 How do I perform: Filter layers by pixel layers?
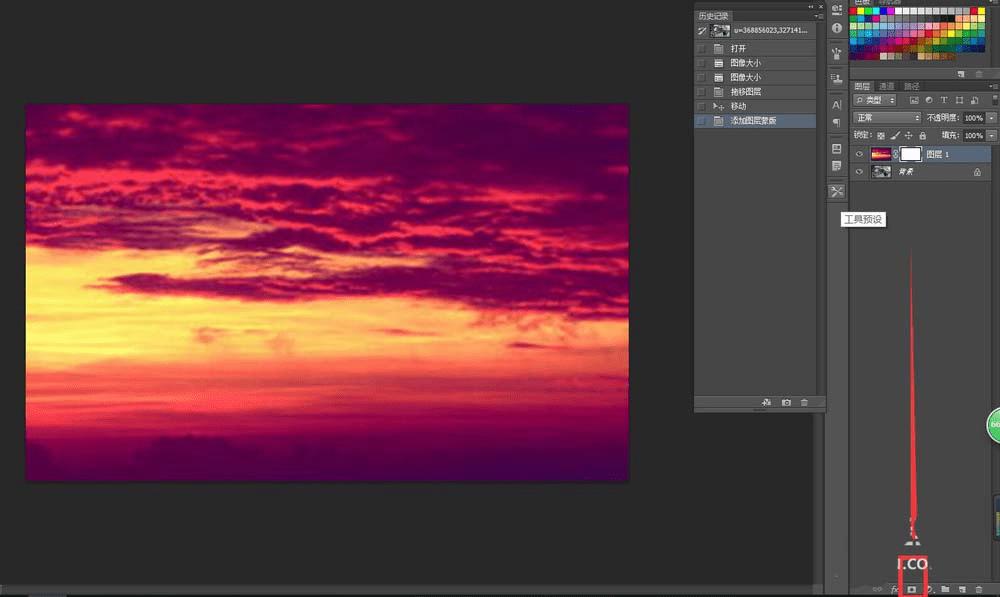click(x=915, y=100)
